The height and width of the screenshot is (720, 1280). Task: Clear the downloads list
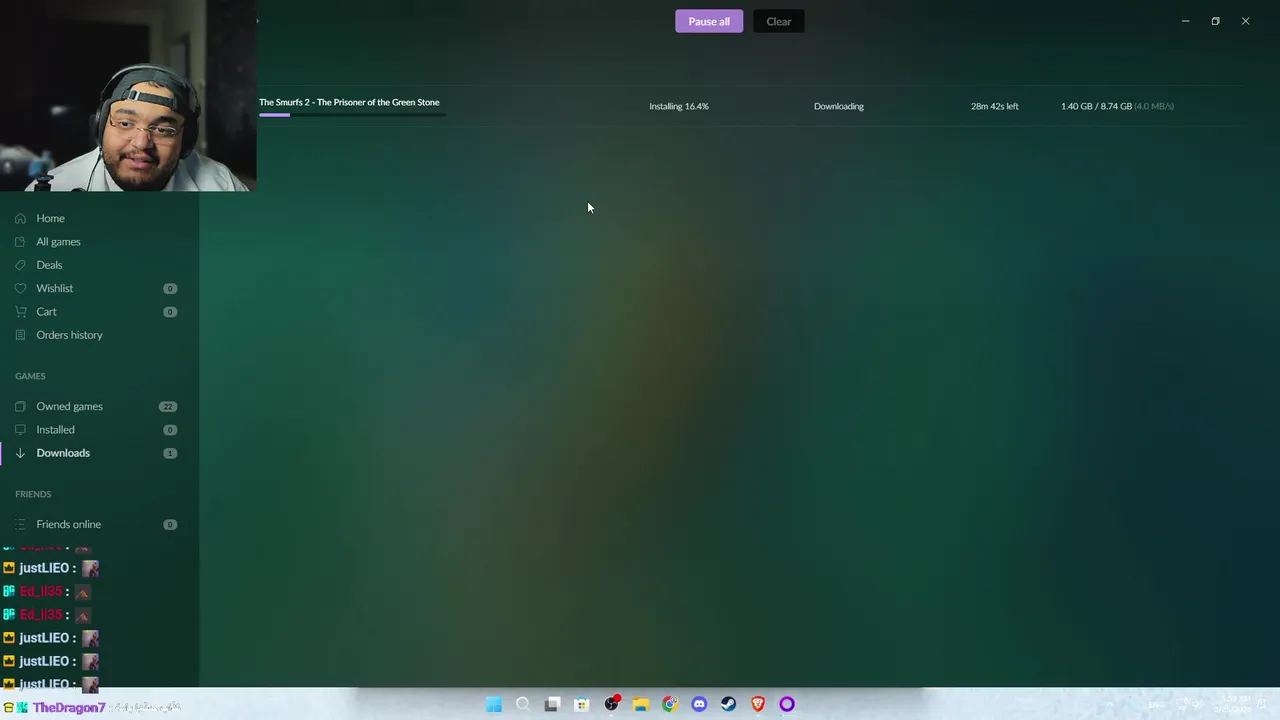click(x=779, y=21)
